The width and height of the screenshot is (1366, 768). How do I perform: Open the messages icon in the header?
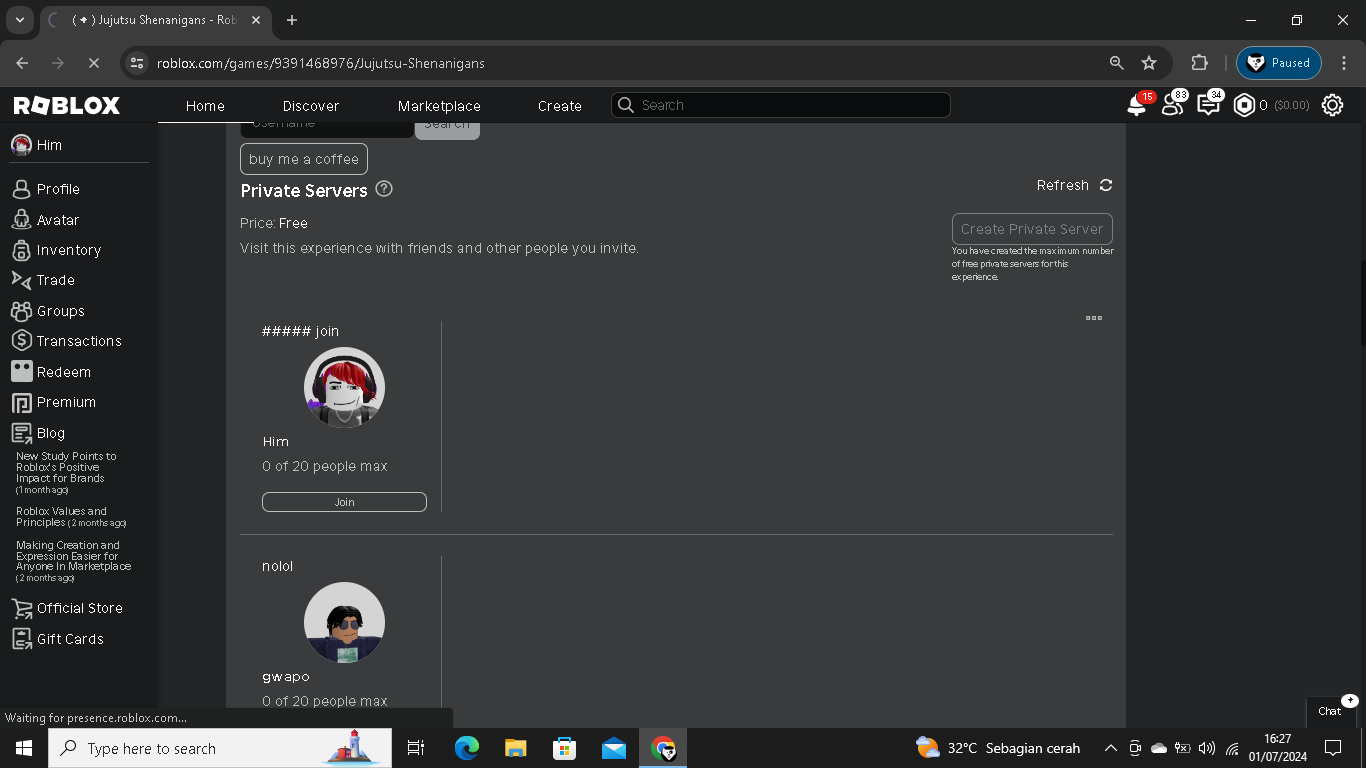[x=1208, y=105]
